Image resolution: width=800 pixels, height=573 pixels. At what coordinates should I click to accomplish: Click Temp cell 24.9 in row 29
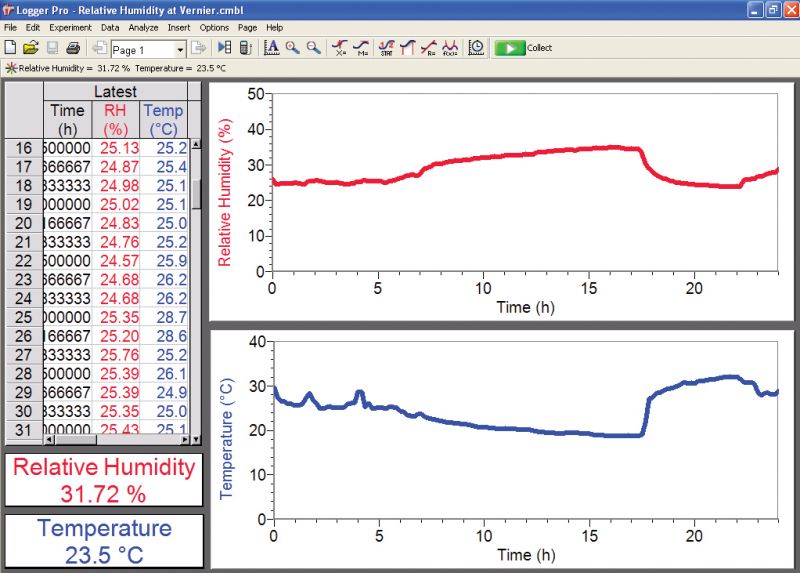(x=164, y=392)
